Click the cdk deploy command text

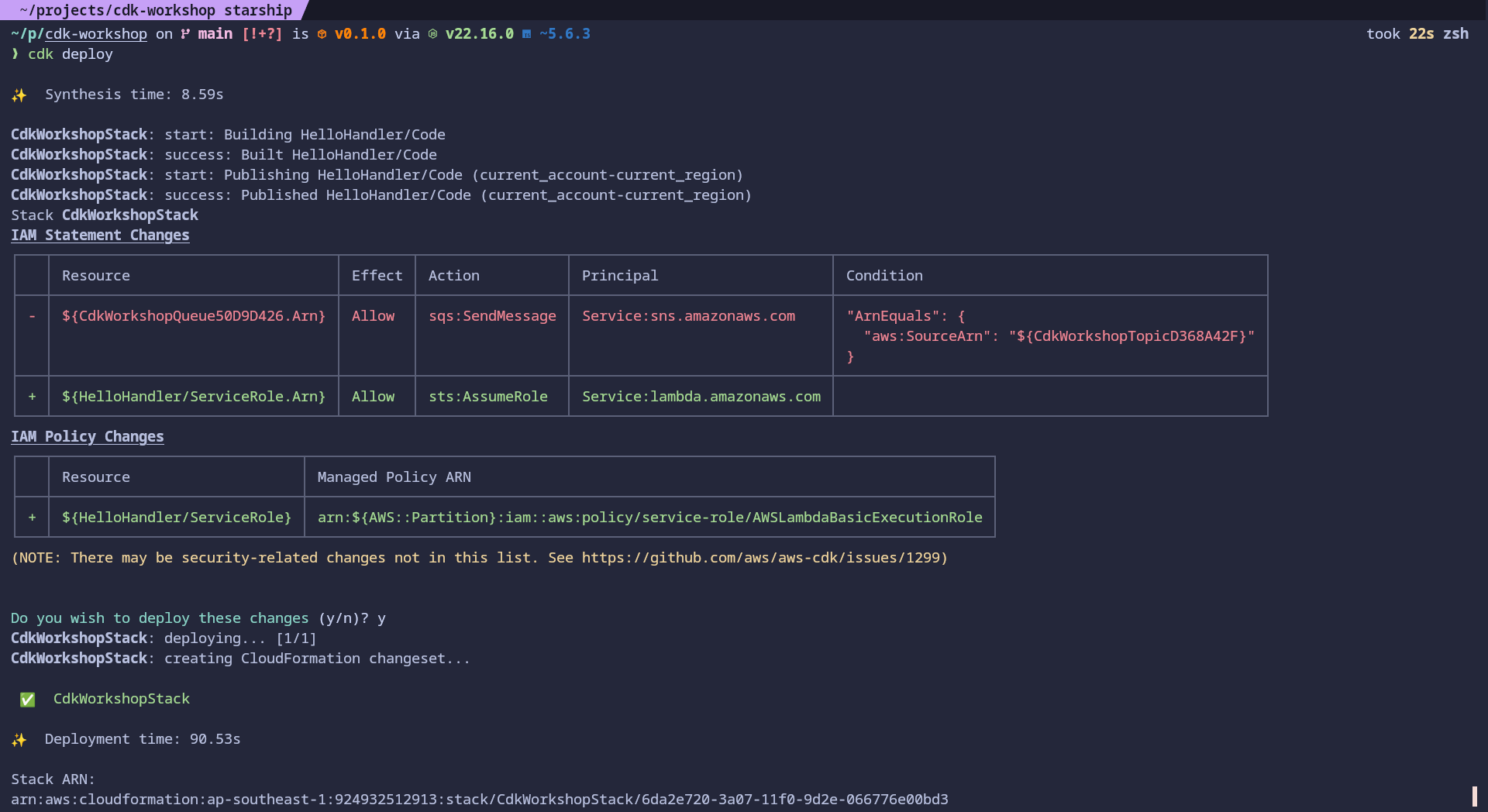pos(71,54)
